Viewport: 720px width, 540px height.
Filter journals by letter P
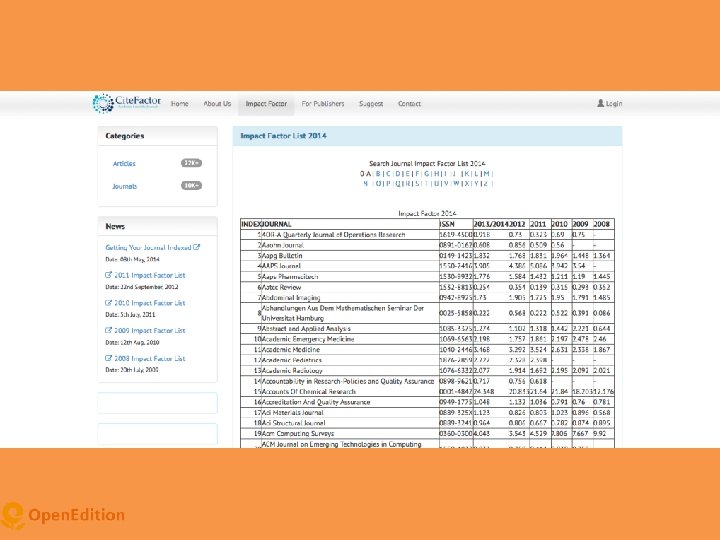[x=388, y=184]
